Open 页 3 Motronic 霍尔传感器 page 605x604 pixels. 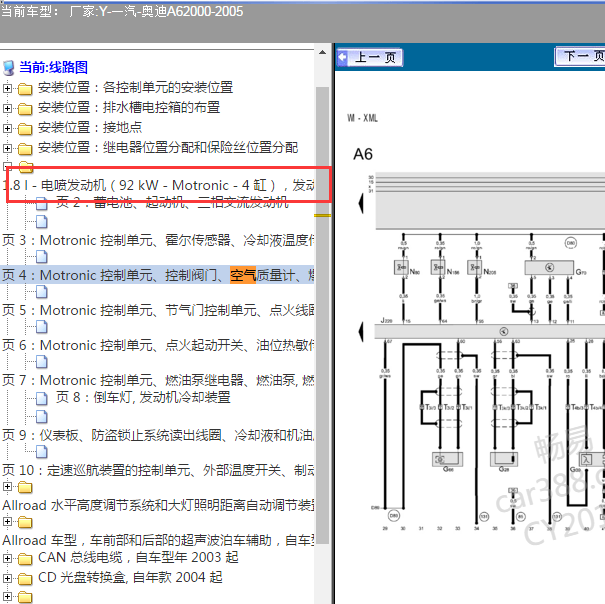[159, 240]
